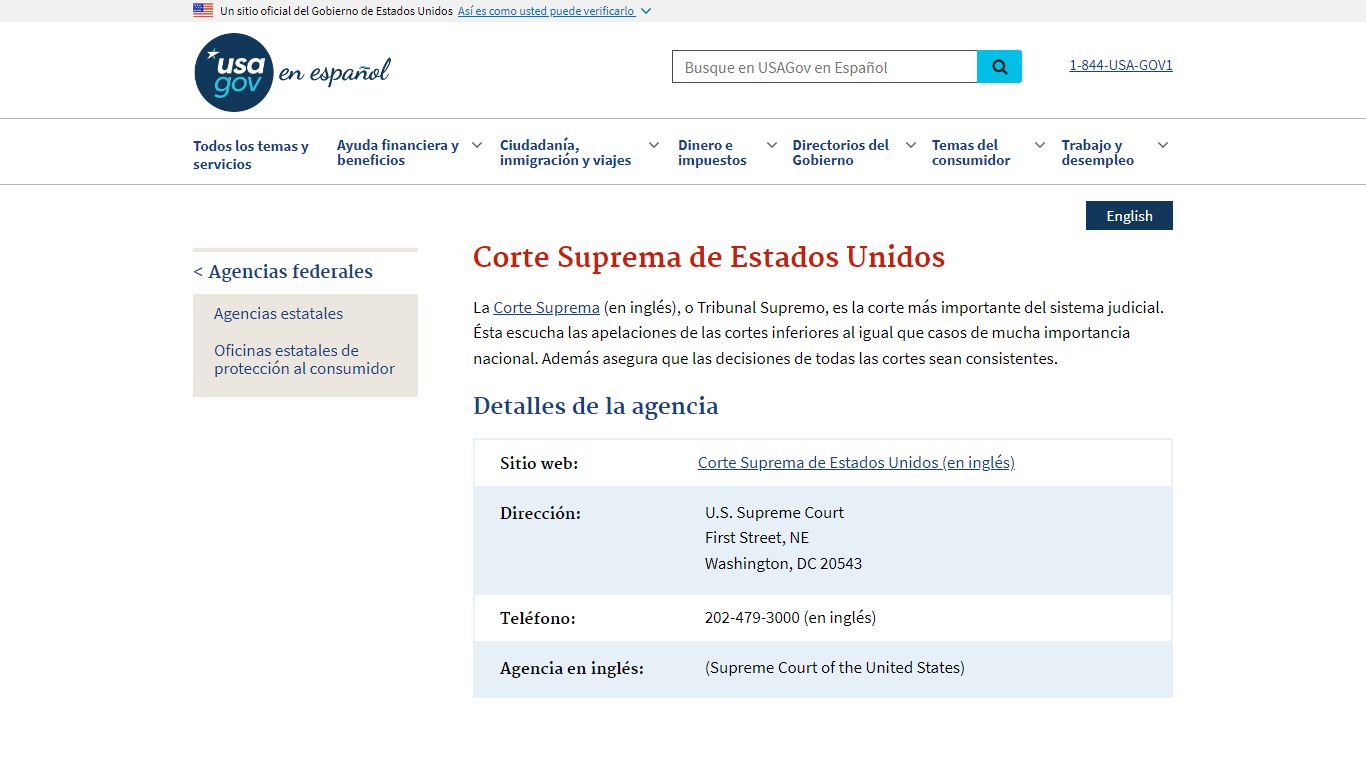The image size is (1366, 768).
Task: Click address line 'Washington, DC 20543'
Action: coord(783,563)
